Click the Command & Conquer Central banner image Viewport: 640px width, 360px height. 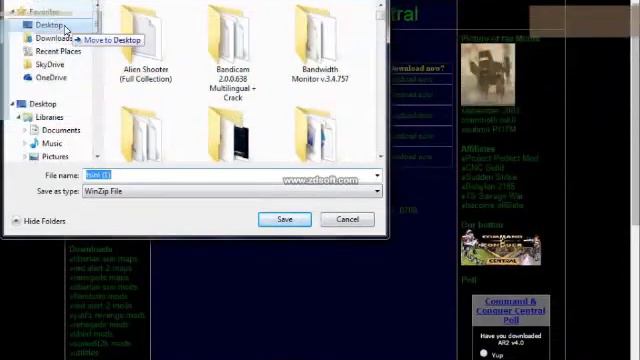[501, 247]
